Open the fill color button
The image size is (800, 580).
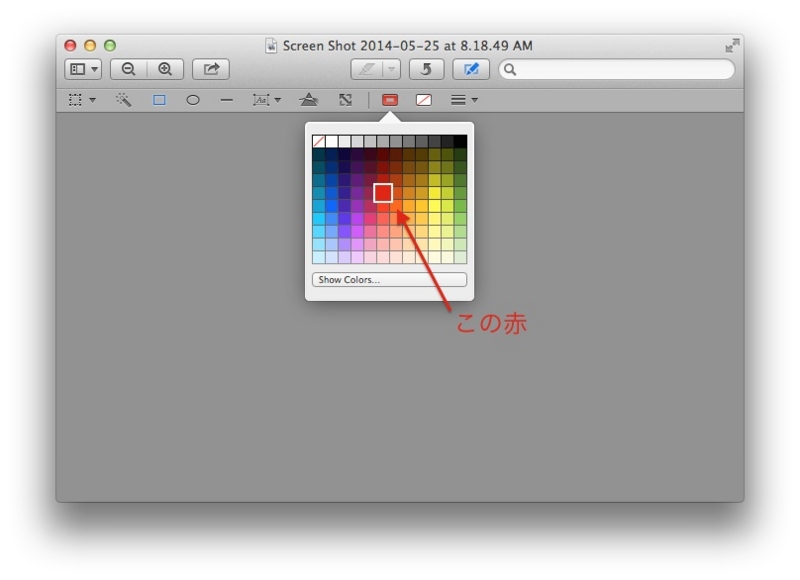point(424,100)
